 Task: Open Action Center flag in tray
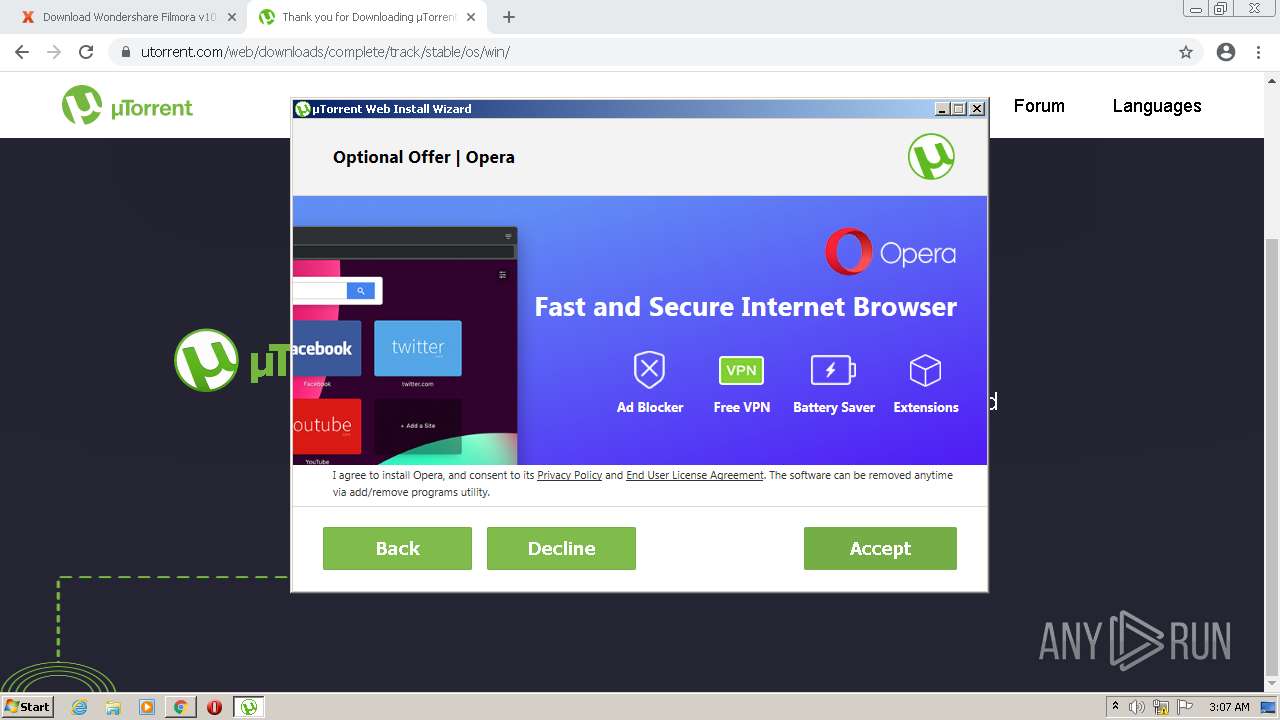(1185, 707)
